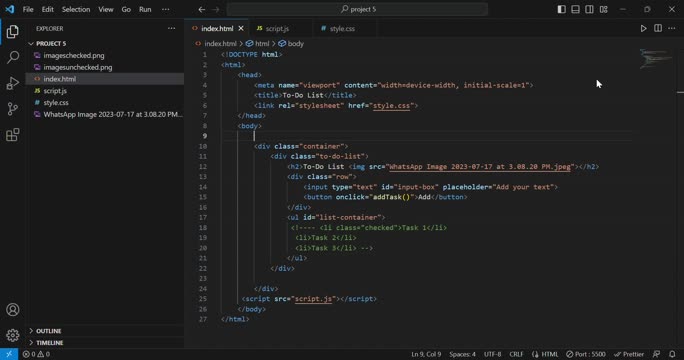684x360 pixels.
Task: Click the project 5 command center search box
Action: [x=357, y=9]
